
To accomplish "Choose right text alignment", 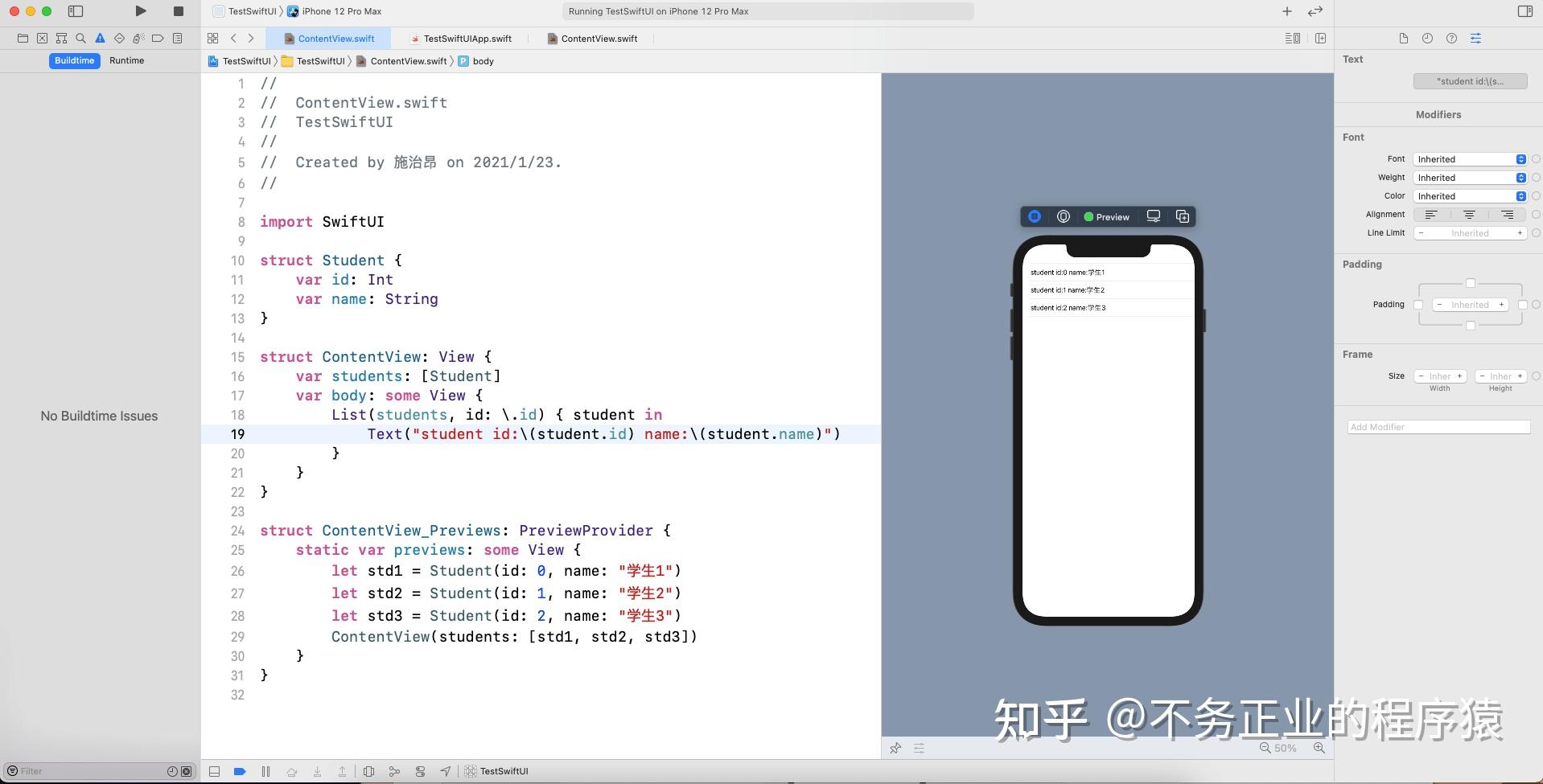I will [1508, 215].
